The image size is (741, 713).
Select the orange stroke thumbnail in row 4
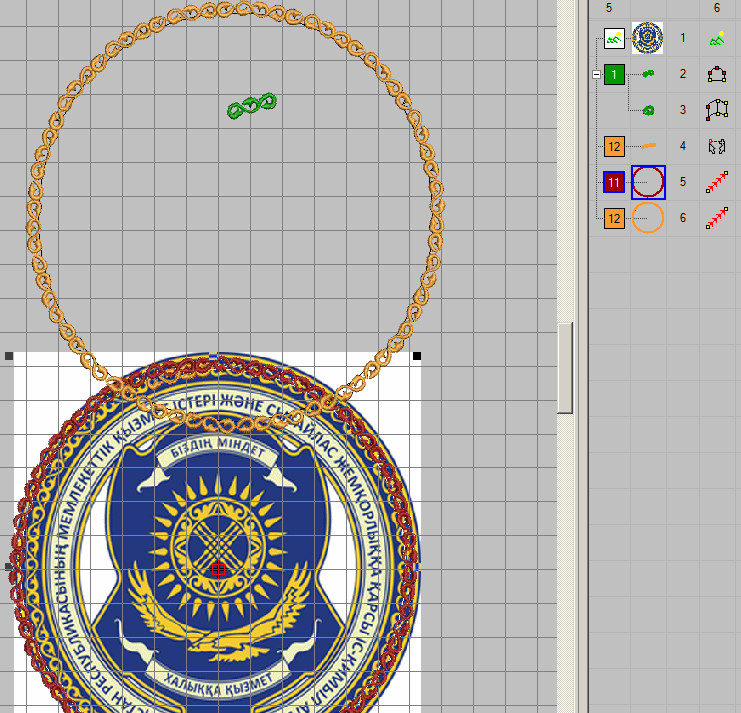648,146
